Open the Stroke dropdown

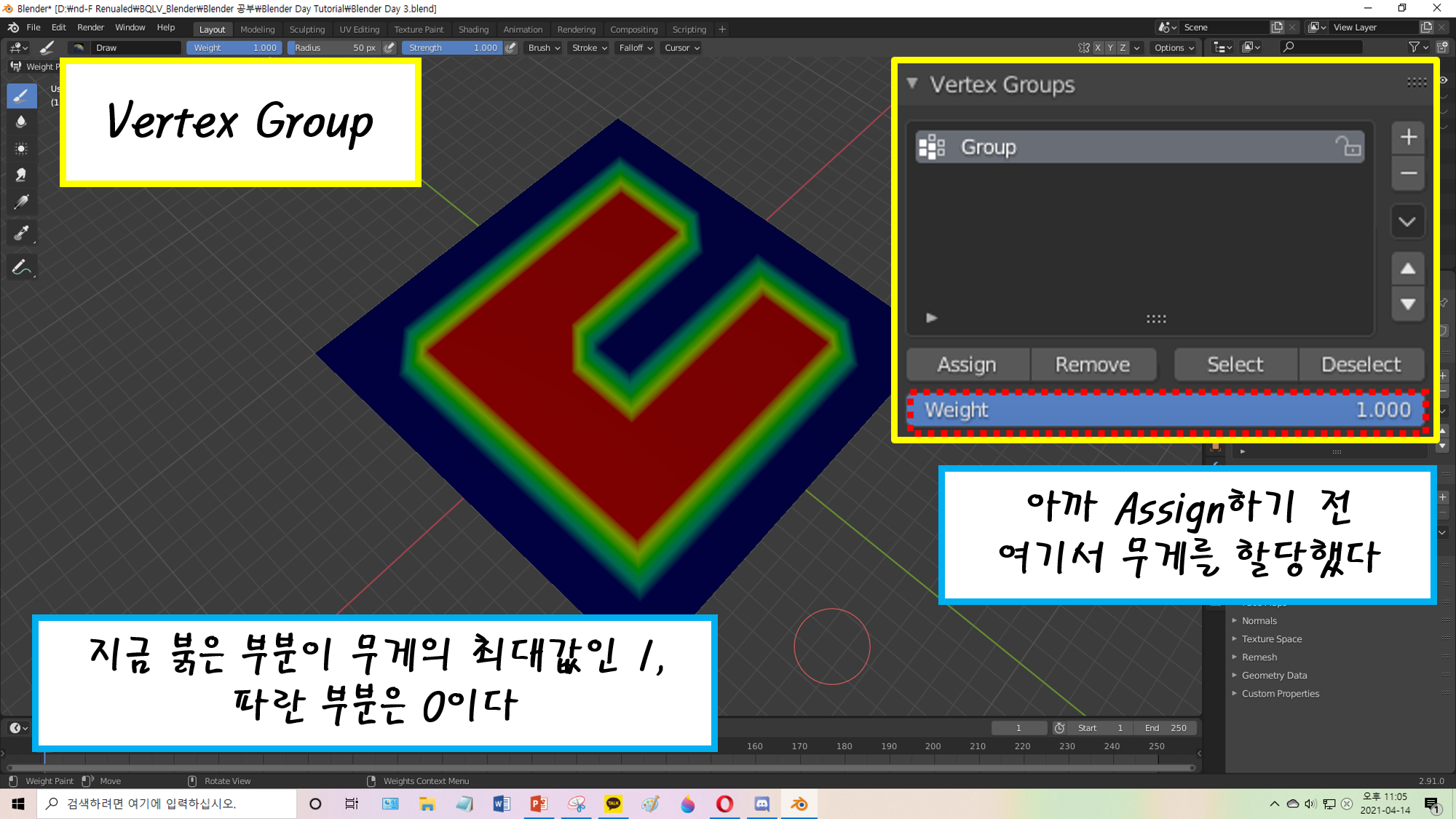[588, 48]
